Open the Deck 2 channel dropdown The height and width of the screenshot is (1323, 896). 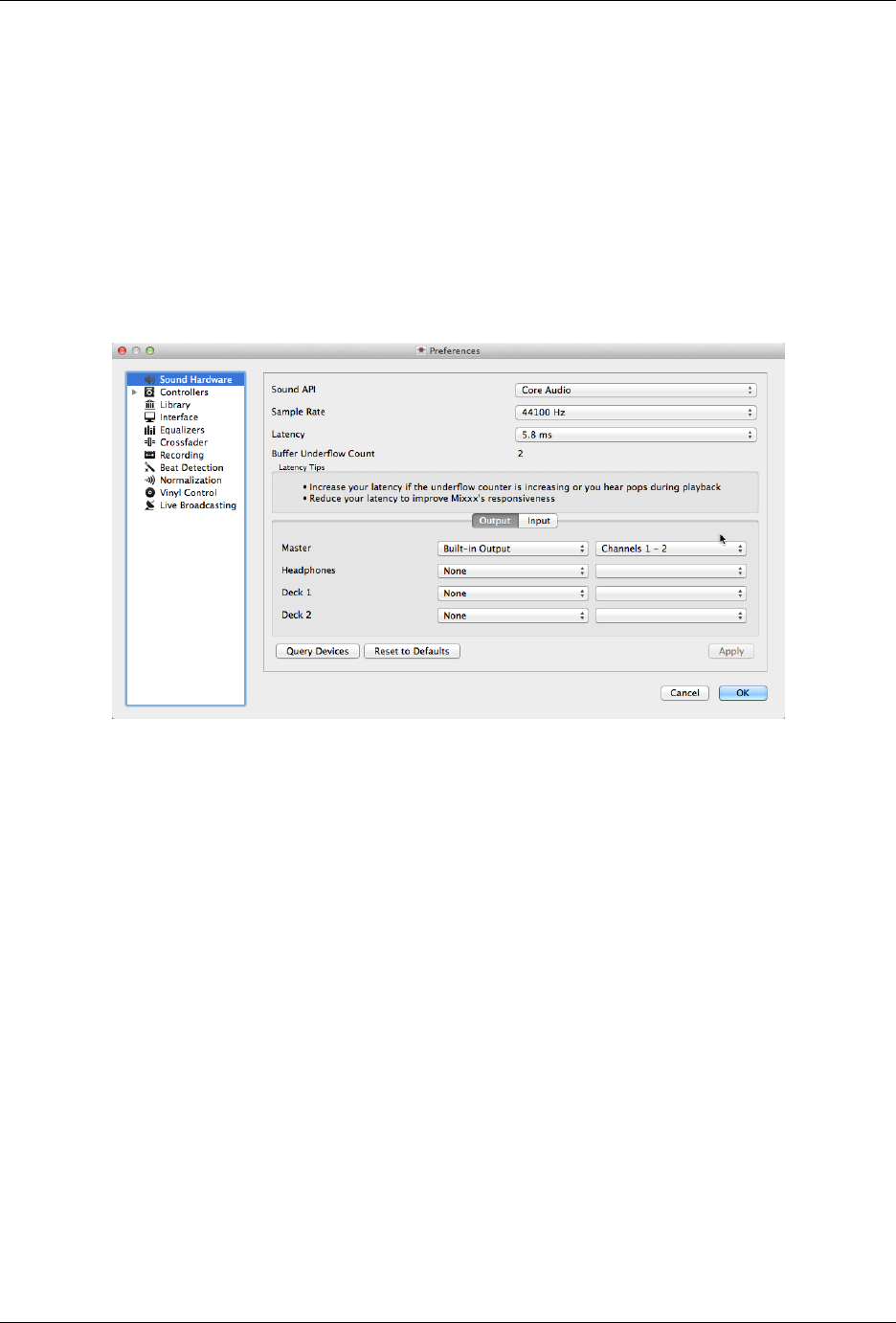[670, 616]
